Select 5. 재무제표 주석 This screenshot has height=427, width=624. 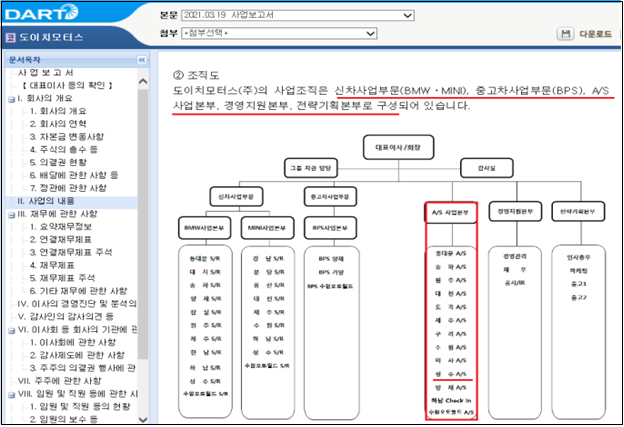point(62,278)
